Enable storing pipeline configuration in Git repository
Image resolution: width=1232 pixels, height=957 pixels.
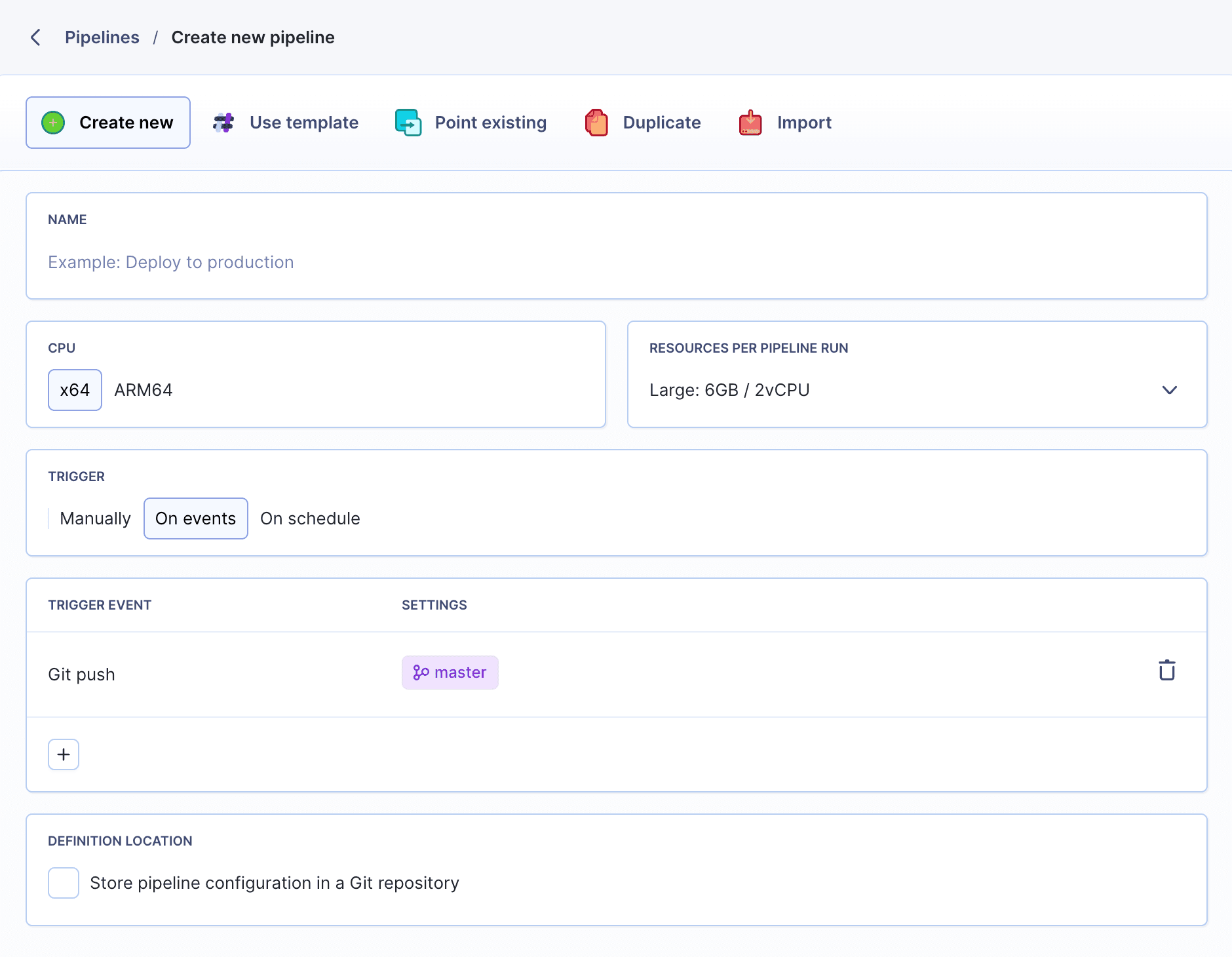[x=64, y=883]
